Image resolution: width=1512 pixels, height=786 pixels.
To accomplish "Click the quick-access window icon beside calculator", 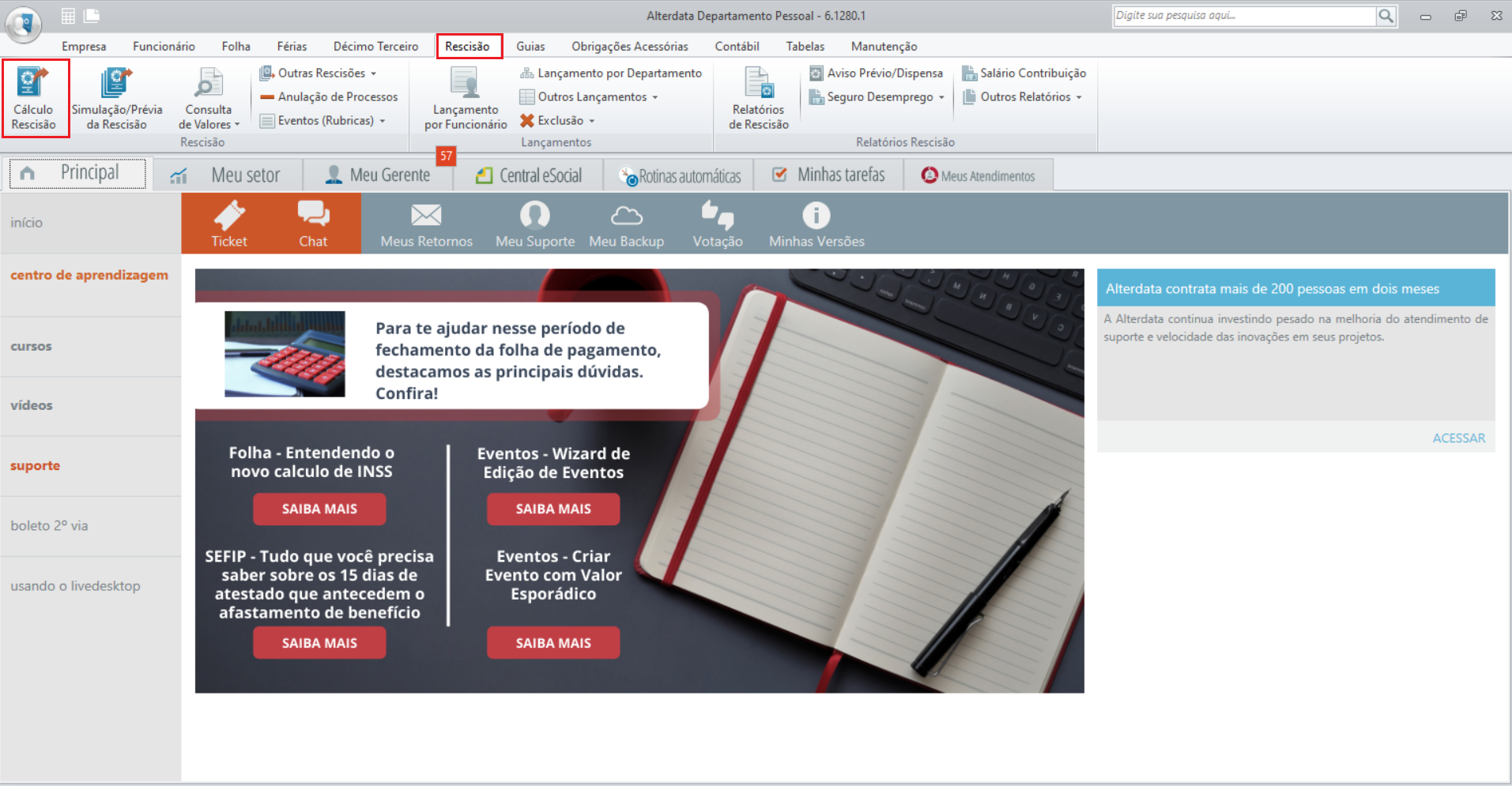I will click(92, 16).
